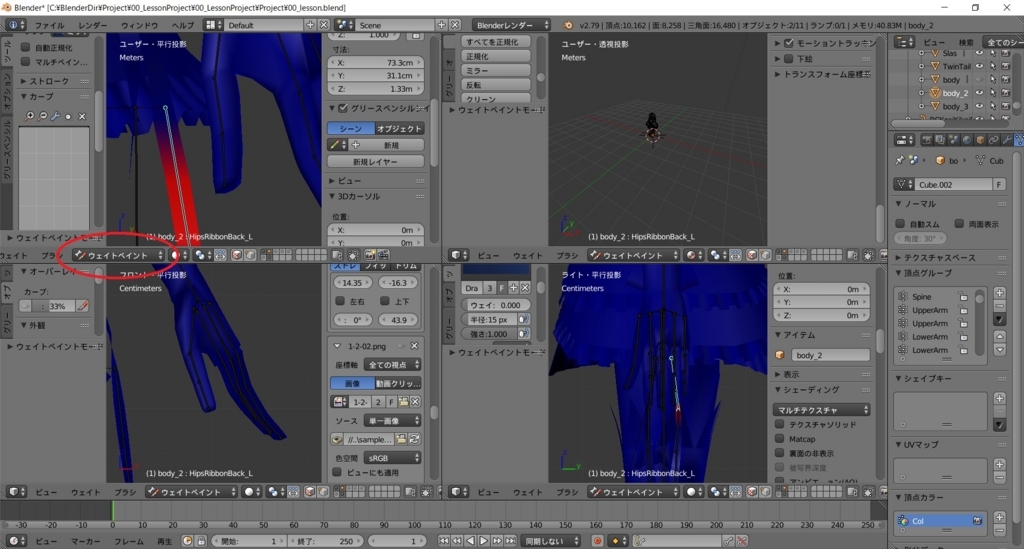Click the red record auto-keyframe button

pos(597,541)
